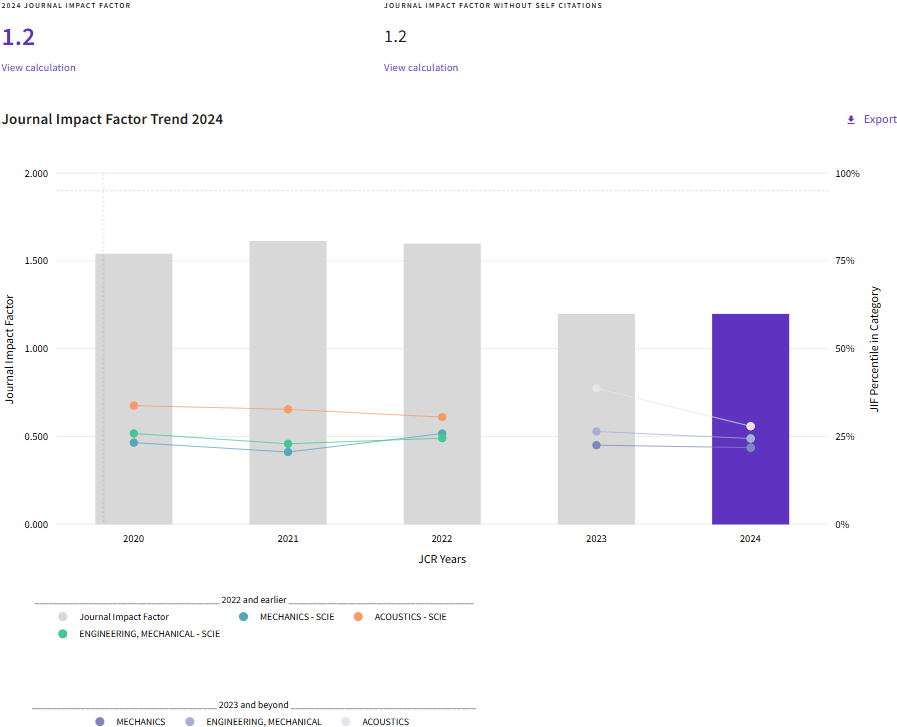Open View calculation for JIF without self citations
Viewport: 897px width, 727px height.
pyautogui.click(x=421, y=68)
